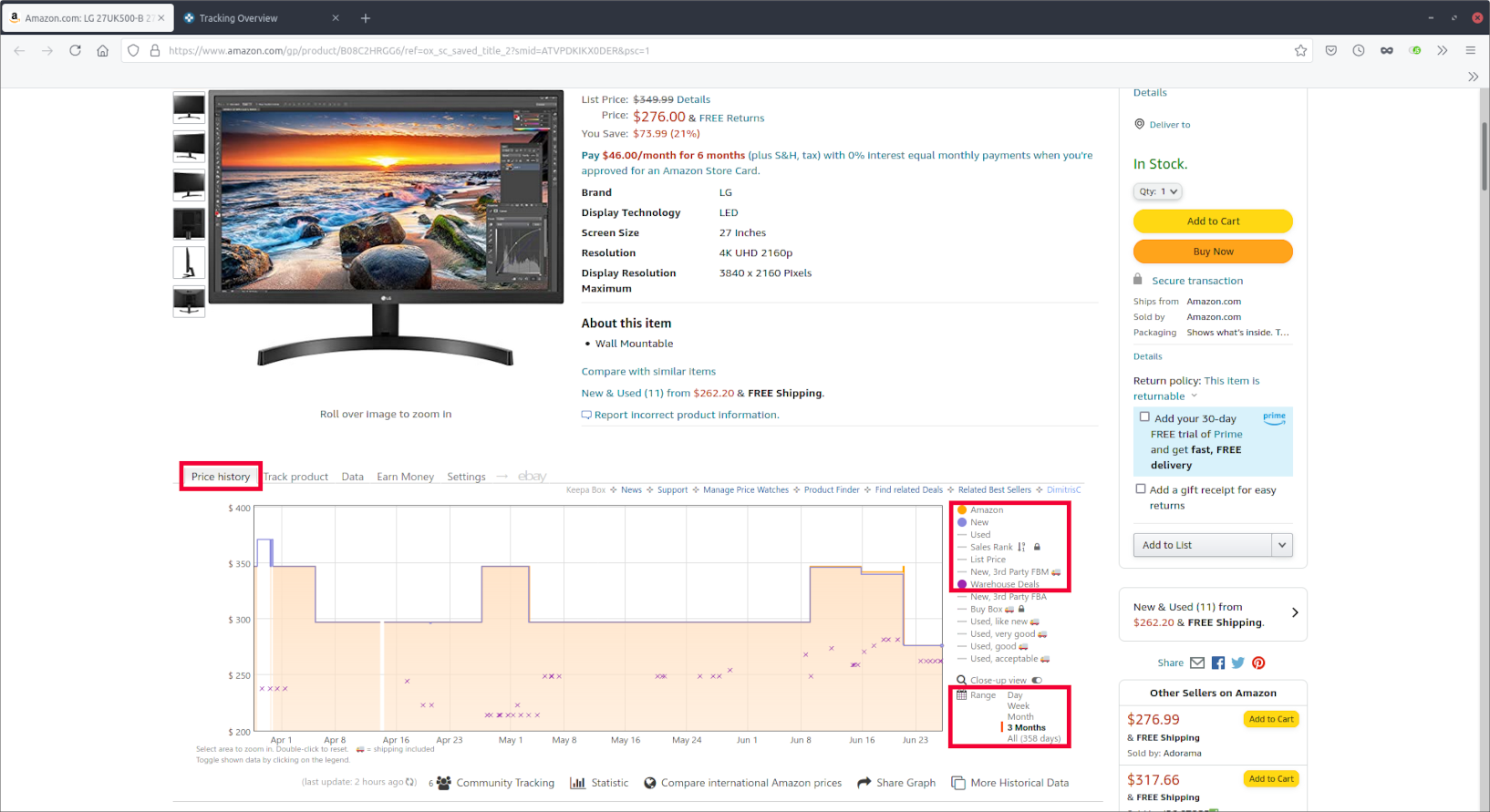Click Share Graph arrow
Image resolution: width=1490 pixels, height=812 pixels.
[864, 783]
